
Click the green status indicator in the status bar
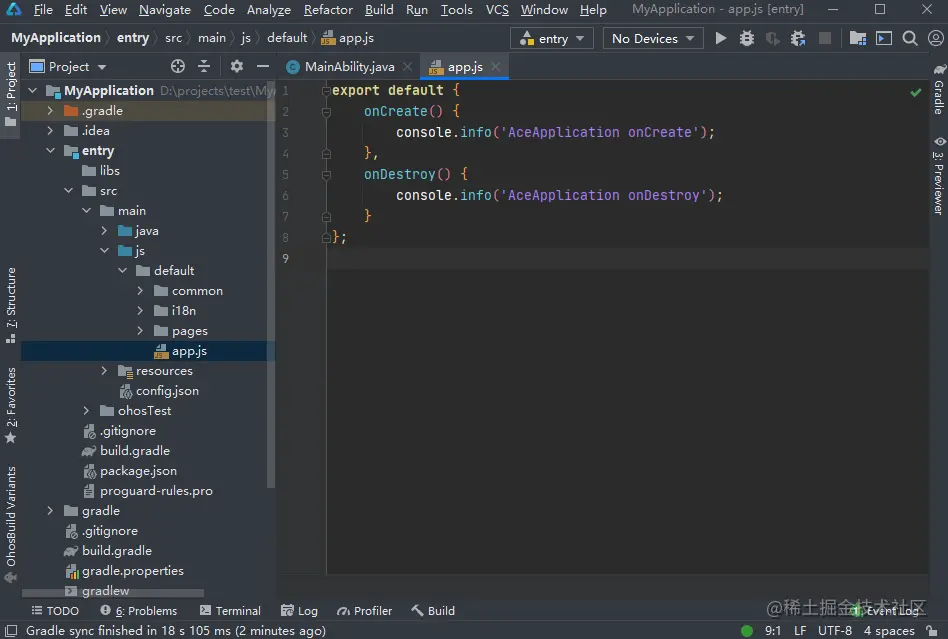[747, 631]
